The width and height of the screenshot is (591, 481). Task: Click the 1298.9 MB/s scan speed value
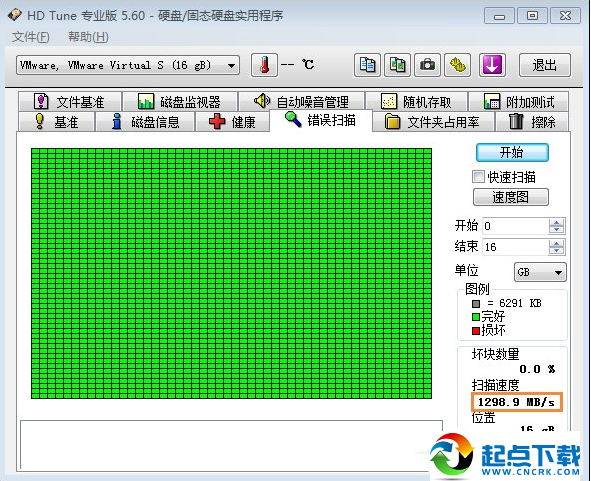pyautogui.click(x=516, y=402)
